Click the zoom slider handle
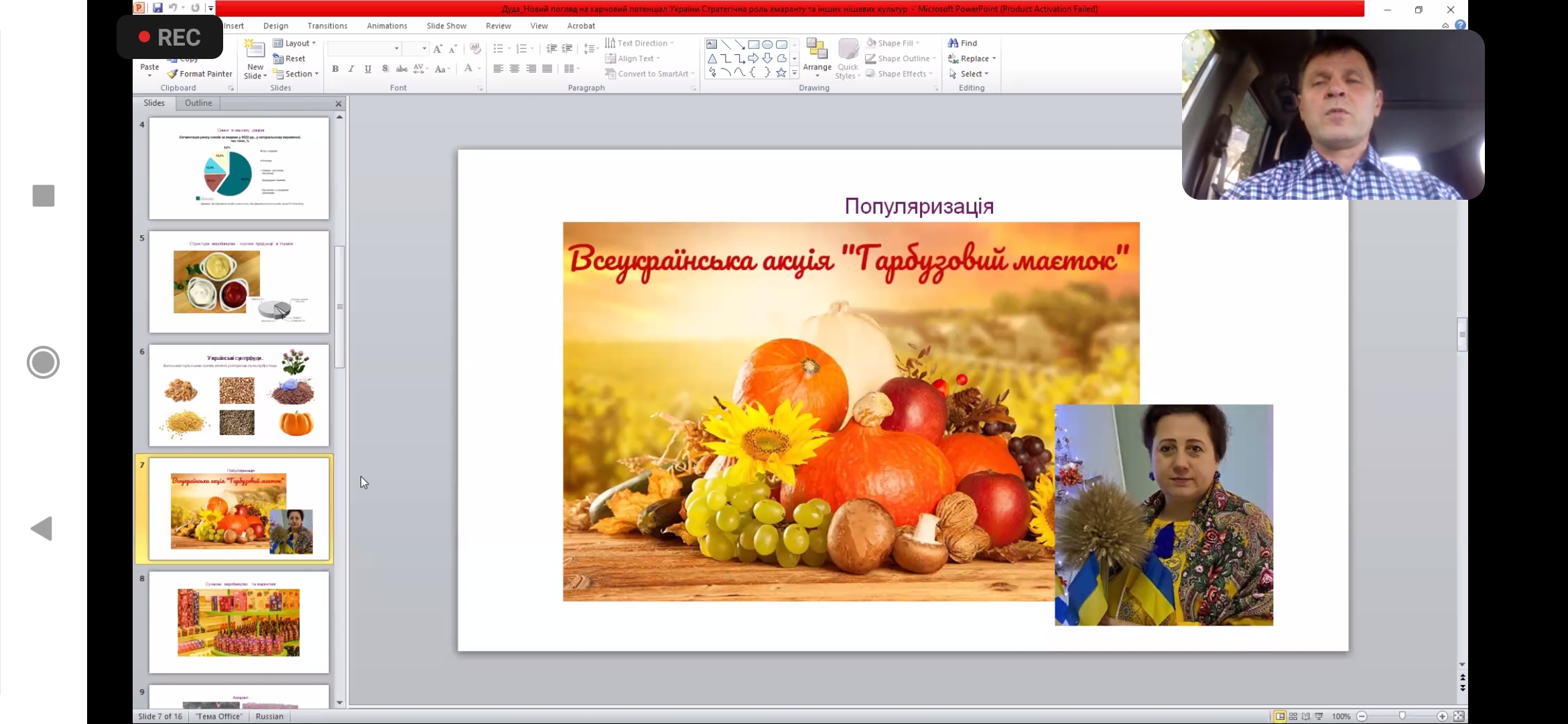 pyautogui.click(x=1402, y=716)
